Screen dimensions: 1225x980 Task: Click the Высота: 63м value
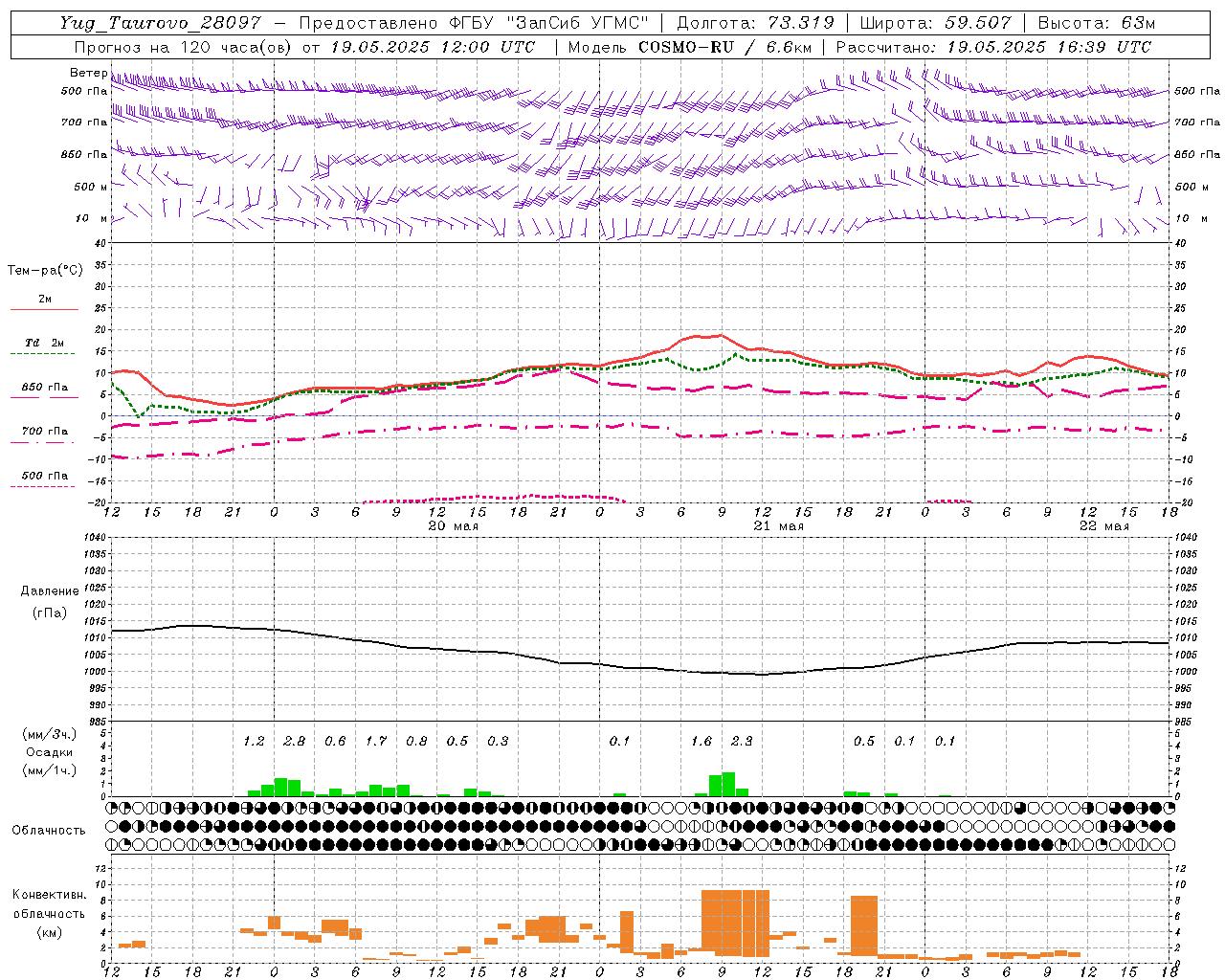[x=1097, y=23]
